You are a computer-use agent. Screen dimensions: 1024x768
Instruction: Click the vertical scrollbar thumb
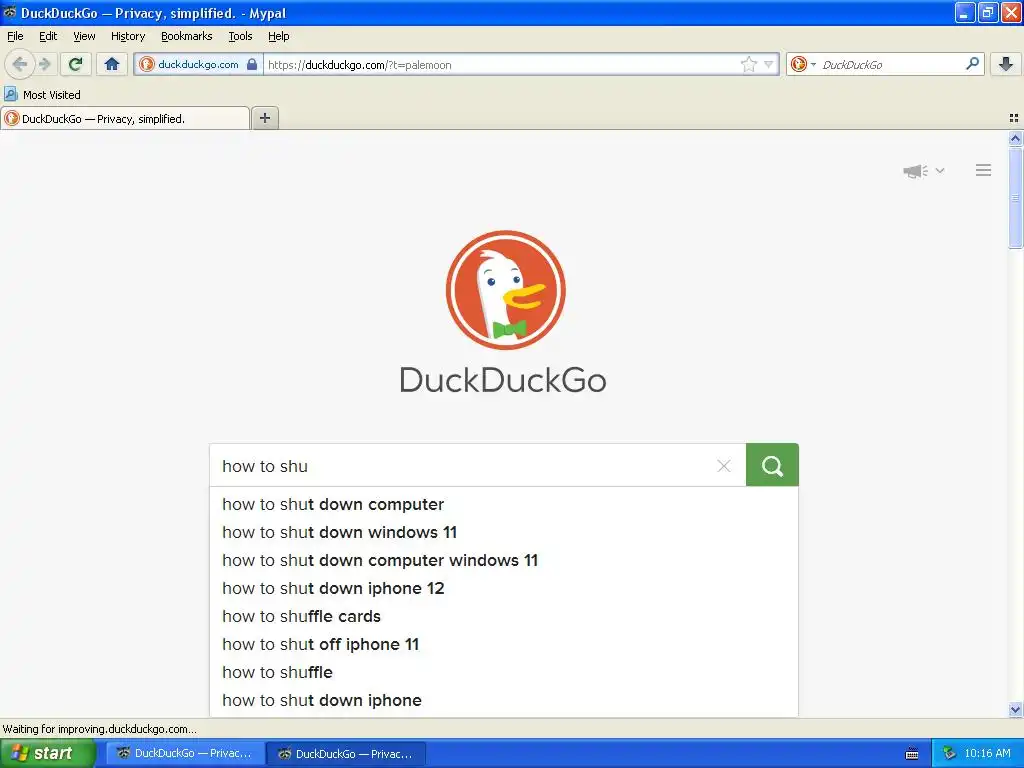1015,197
